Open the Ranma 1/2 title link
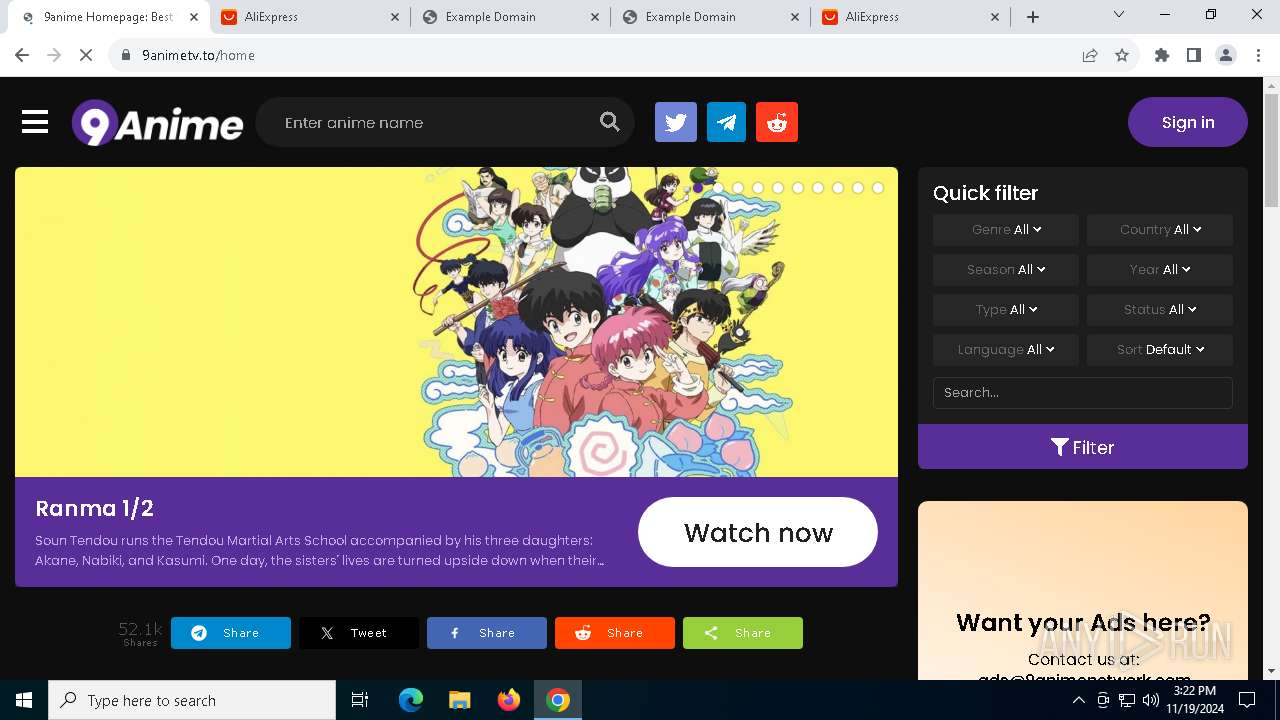 [x=95, y=508]
